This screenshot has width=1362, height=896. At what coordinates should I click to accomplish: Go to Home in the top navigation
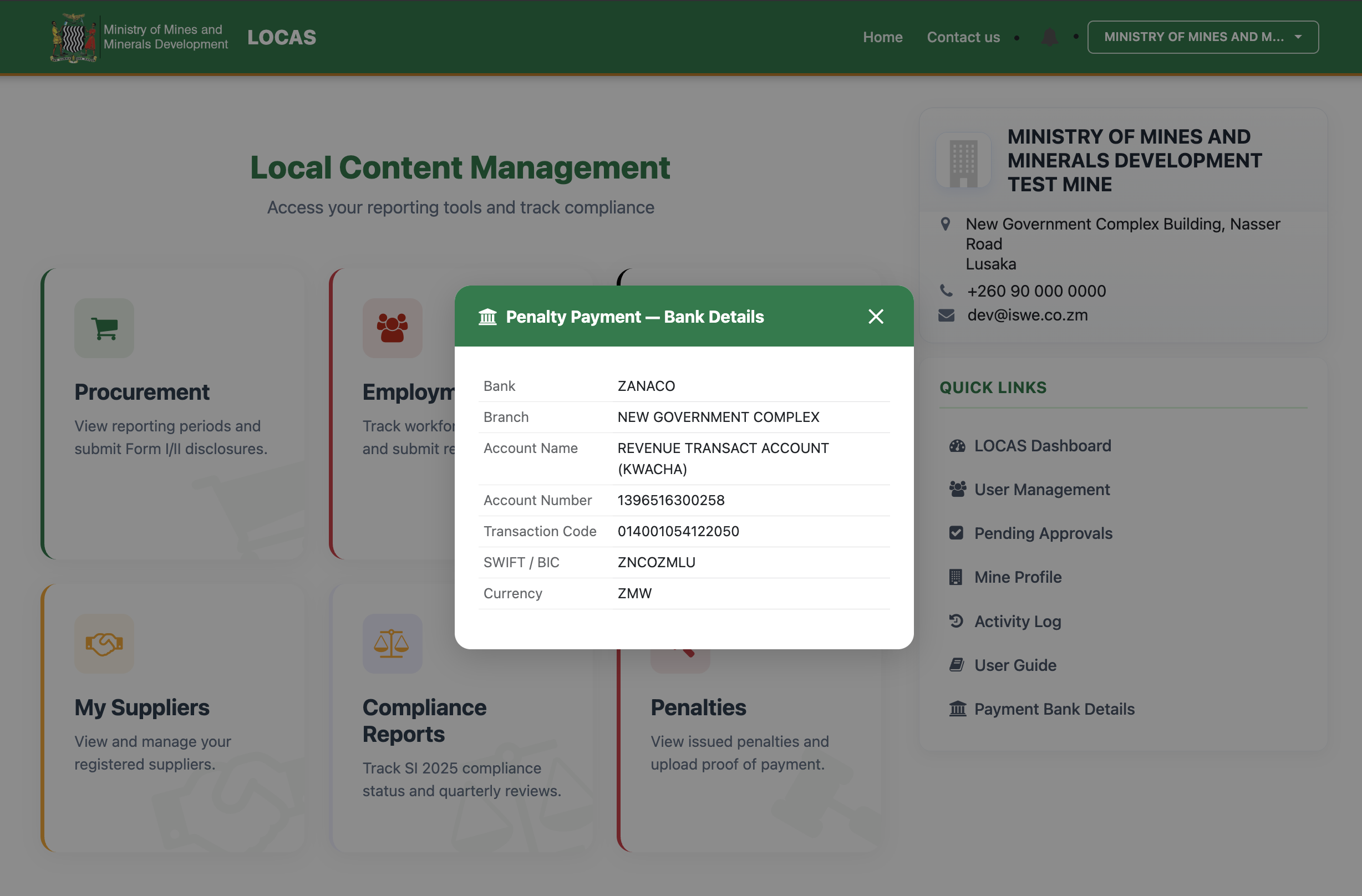coord(882,37)
